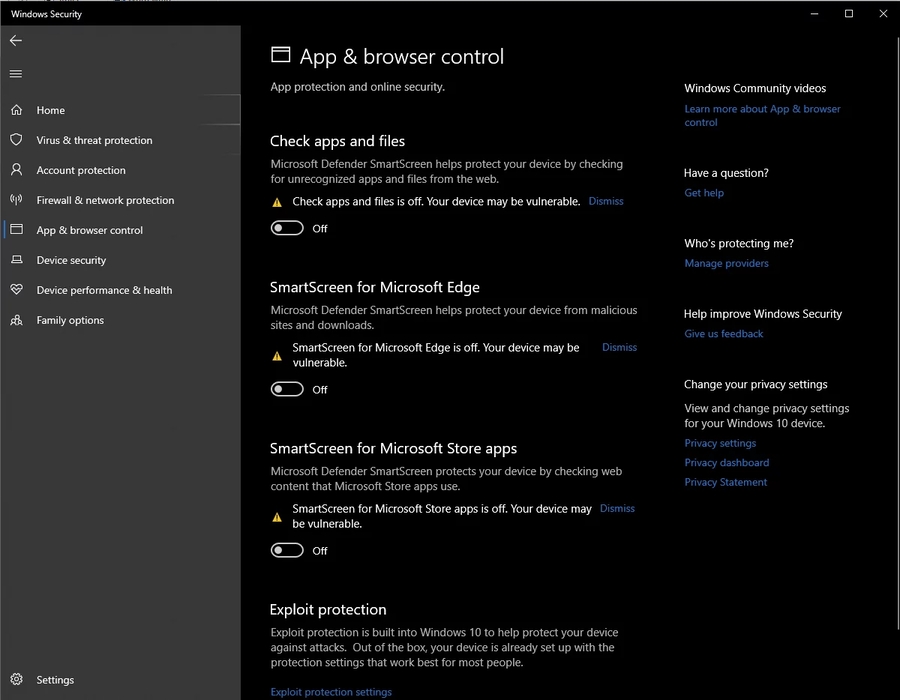Enable SmartScreen for Microsoft Store apps toggle

click(287, 550)
